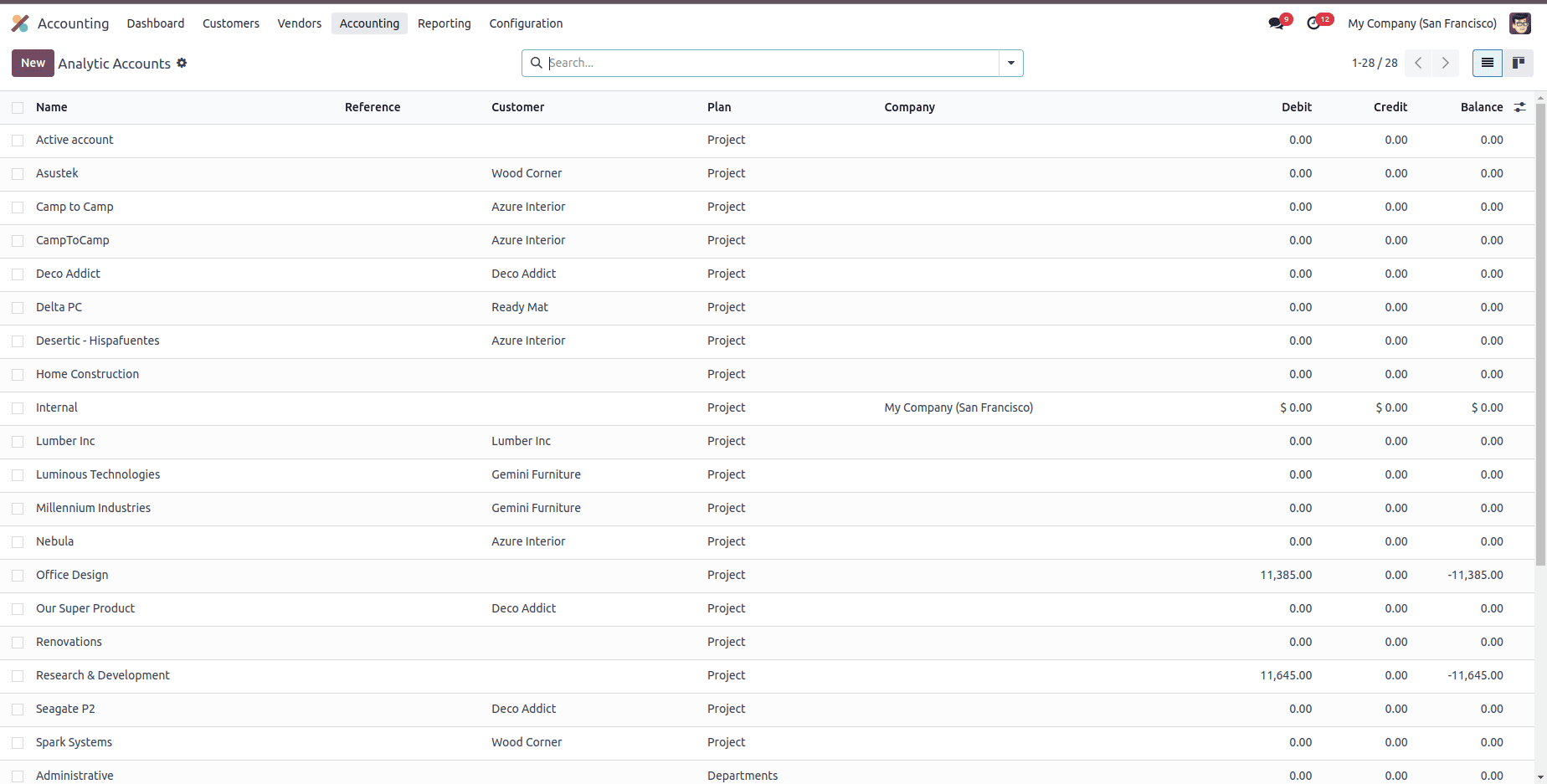
Task: Sort by the Customer column header
Action: coord(518,107)
